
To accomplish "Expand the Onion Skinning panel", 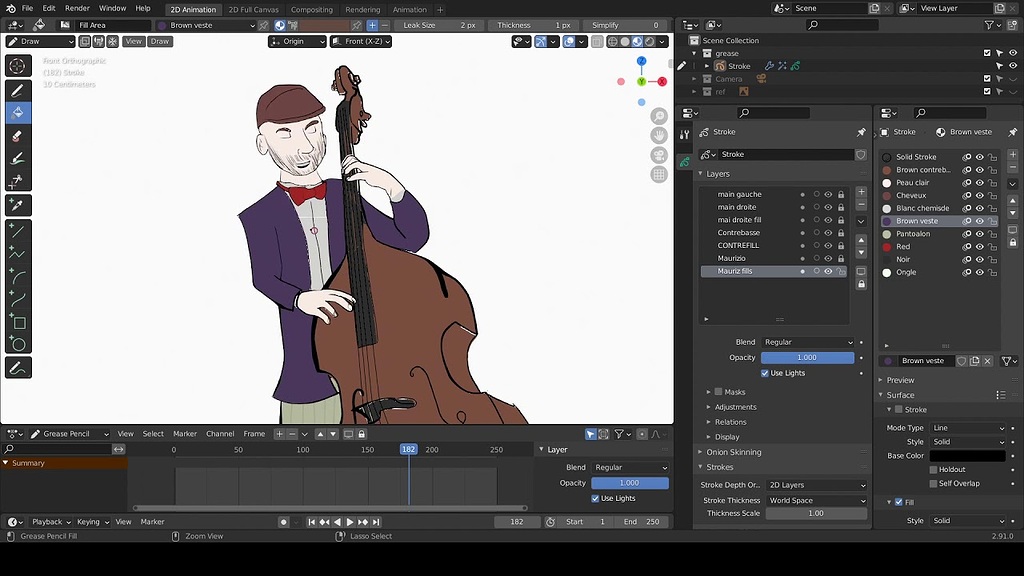I will (733, 452).
